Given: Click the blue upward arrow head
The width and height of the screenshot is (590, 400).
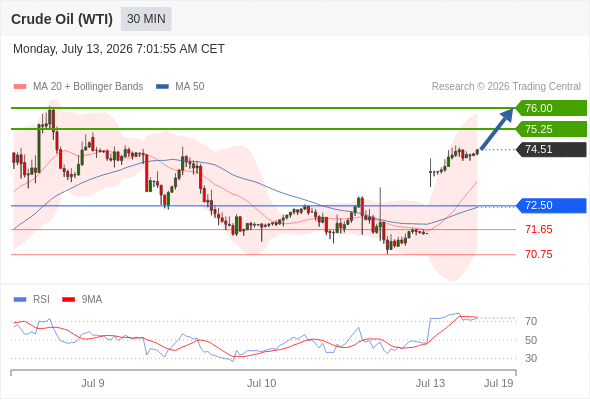Looking at the screenshot, I should (507, 115).
